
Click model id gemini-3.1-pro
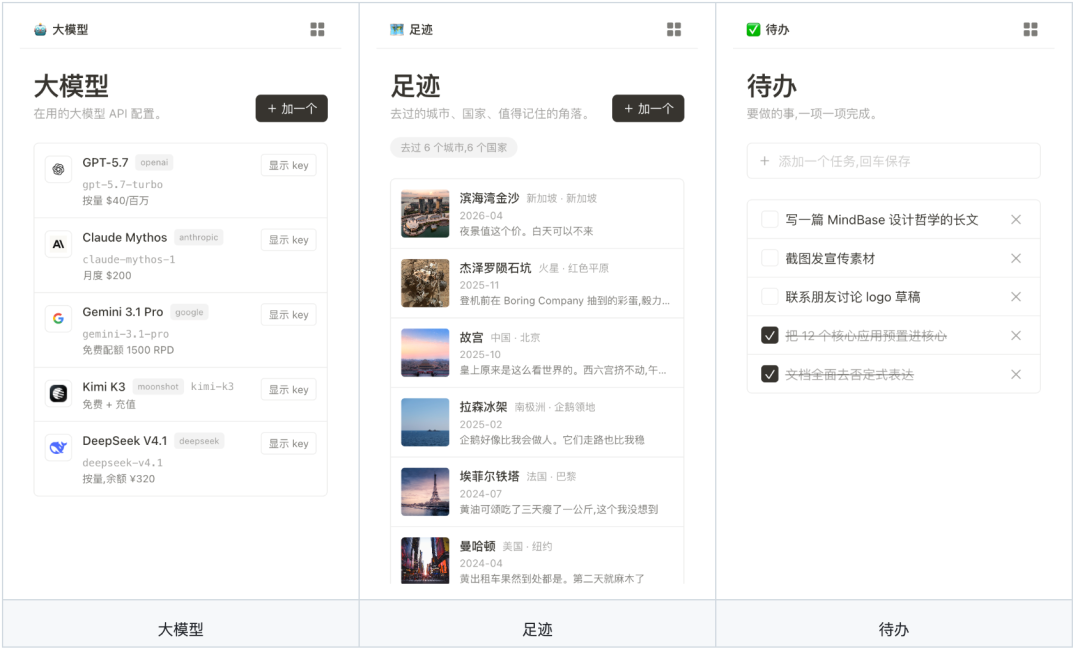(126, 334)
